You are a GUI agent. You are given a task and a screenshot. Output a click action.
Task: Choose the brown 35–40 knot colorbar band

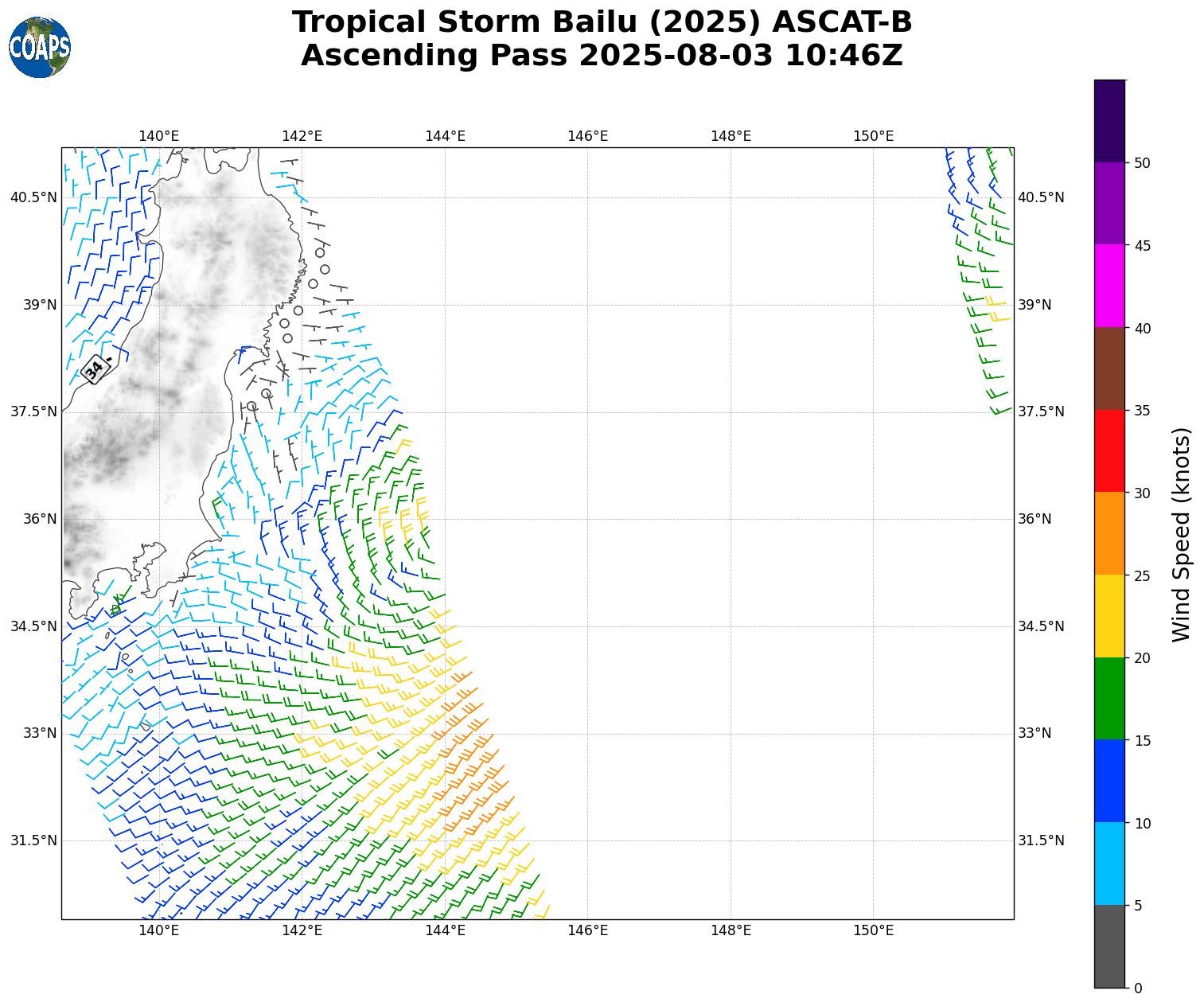pyautogui.click(x=1109, y=368)
